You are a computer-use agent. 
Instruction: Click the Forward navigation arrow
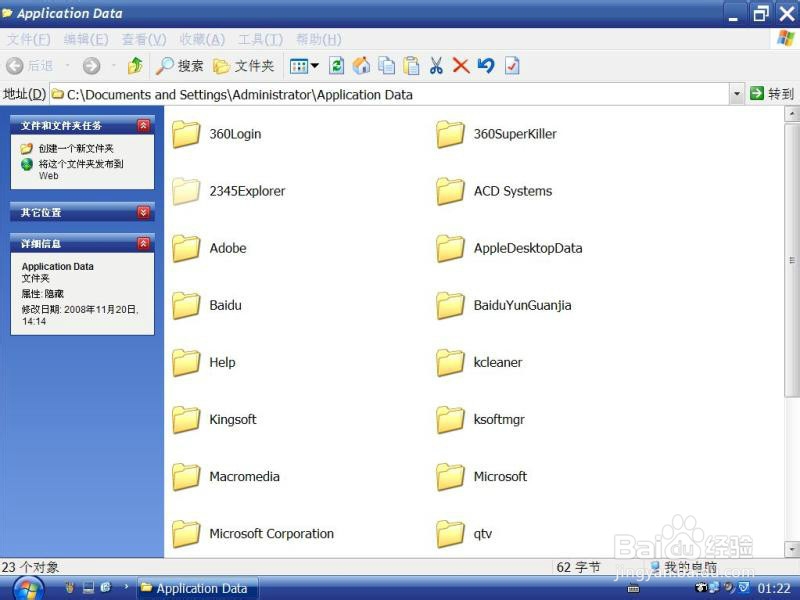[x=92, y=66]
